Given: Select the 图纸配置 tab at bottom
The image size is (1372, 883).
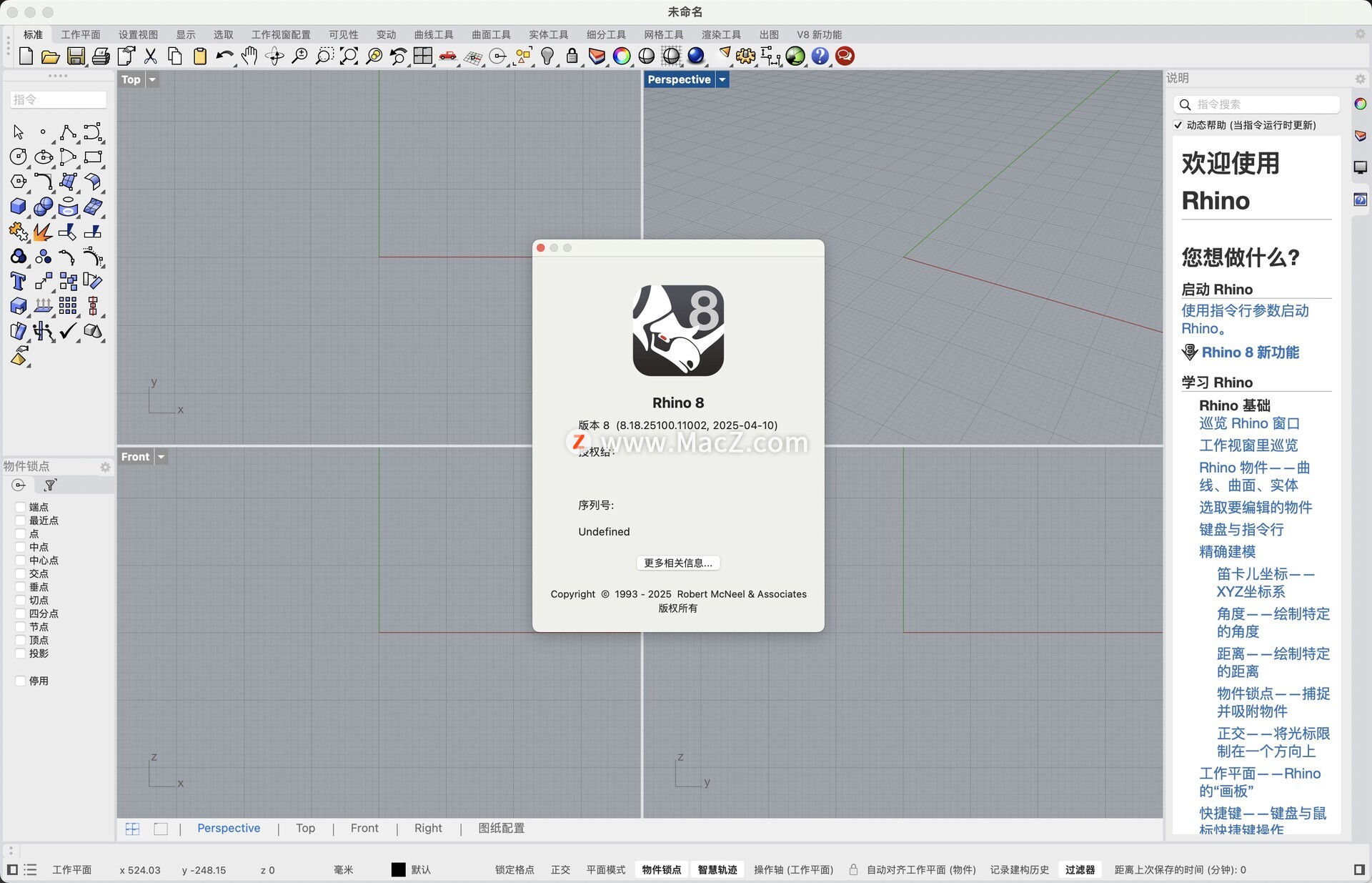Looking at the screenshot, I should (x=502, y=828).
